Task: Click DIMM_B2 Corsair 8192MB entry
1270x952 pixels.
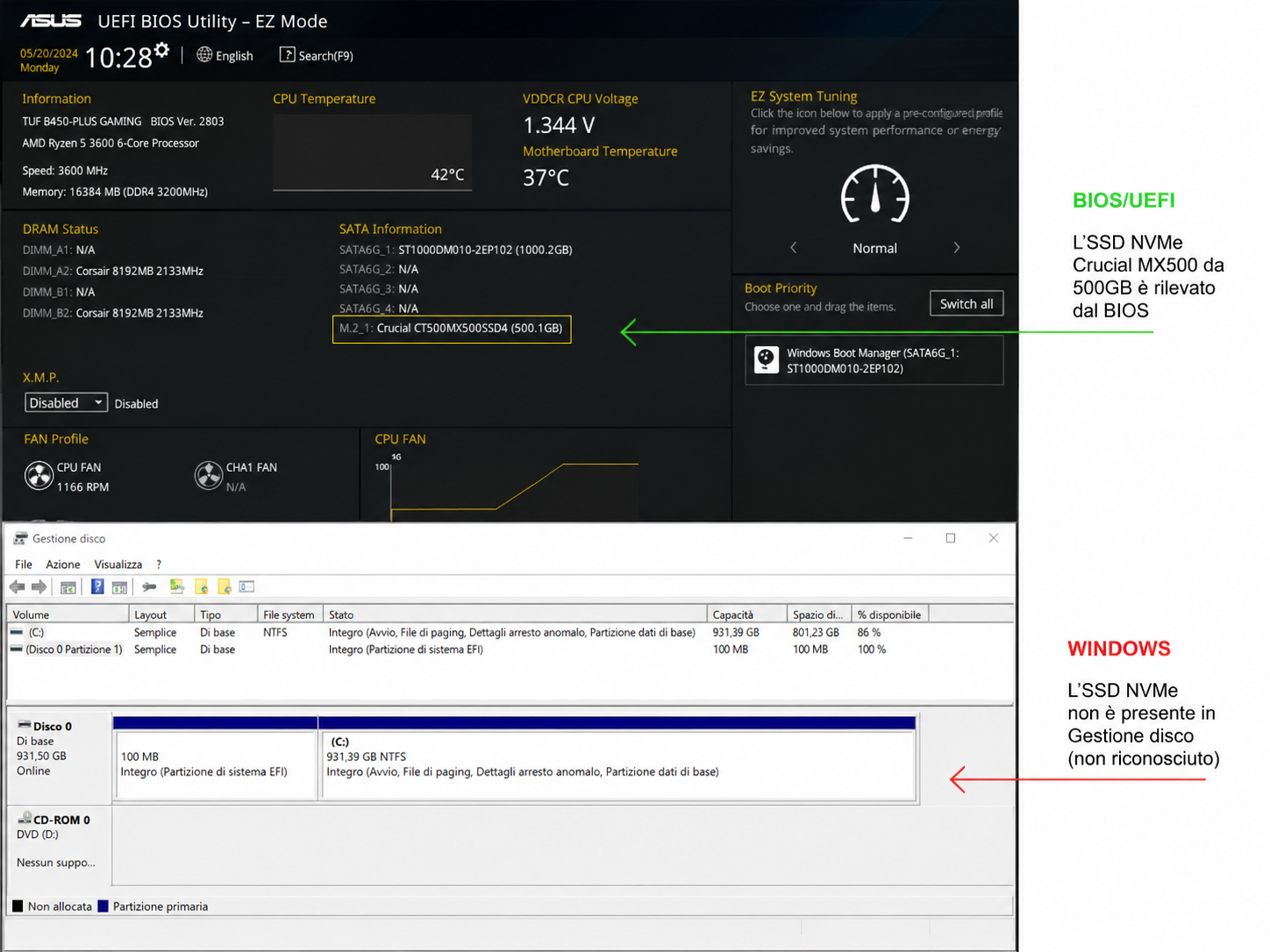Action: pos(113,313)
